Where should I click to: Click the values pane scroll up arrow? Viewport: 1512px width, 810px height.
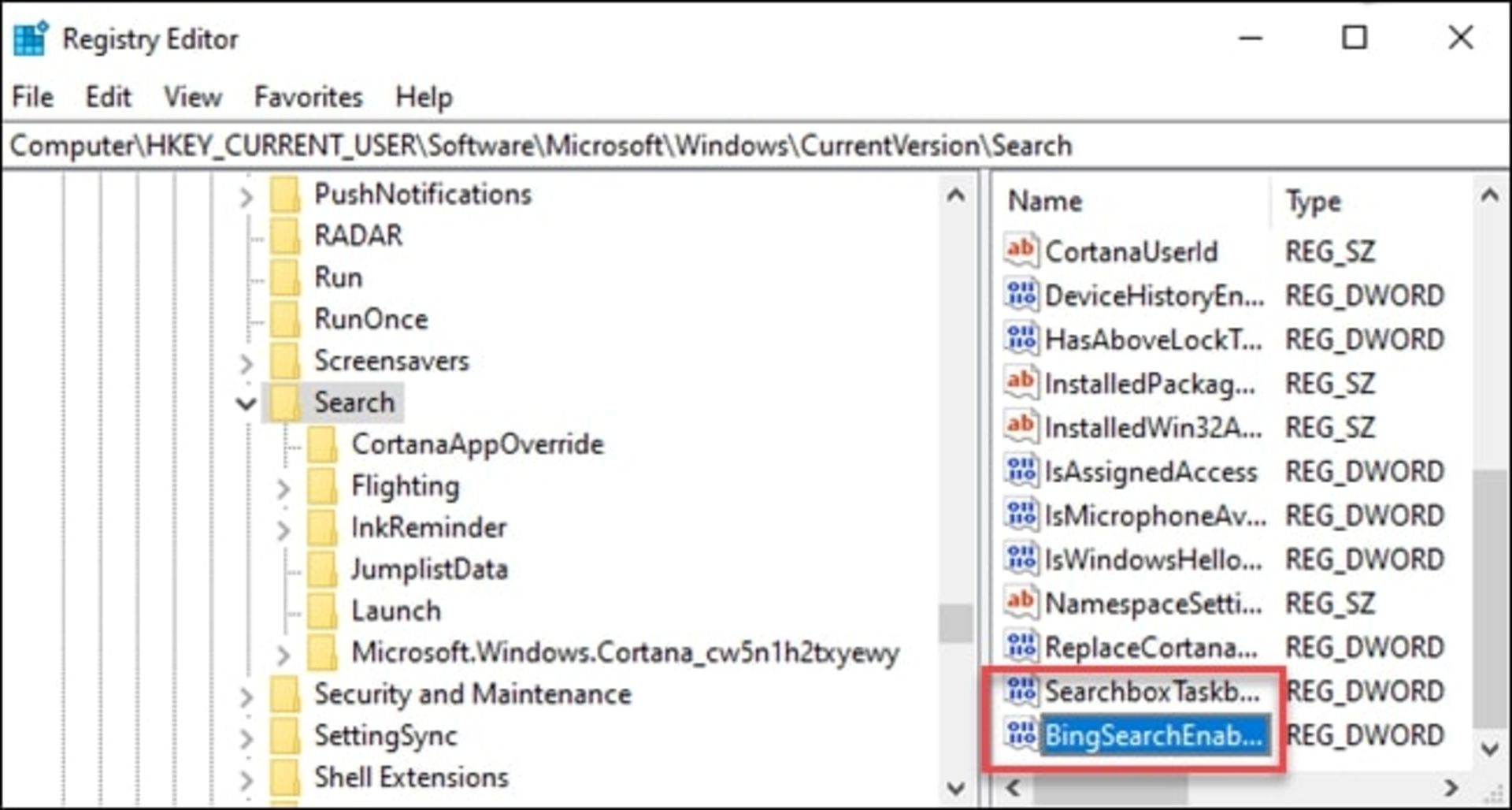[1490, 195]
